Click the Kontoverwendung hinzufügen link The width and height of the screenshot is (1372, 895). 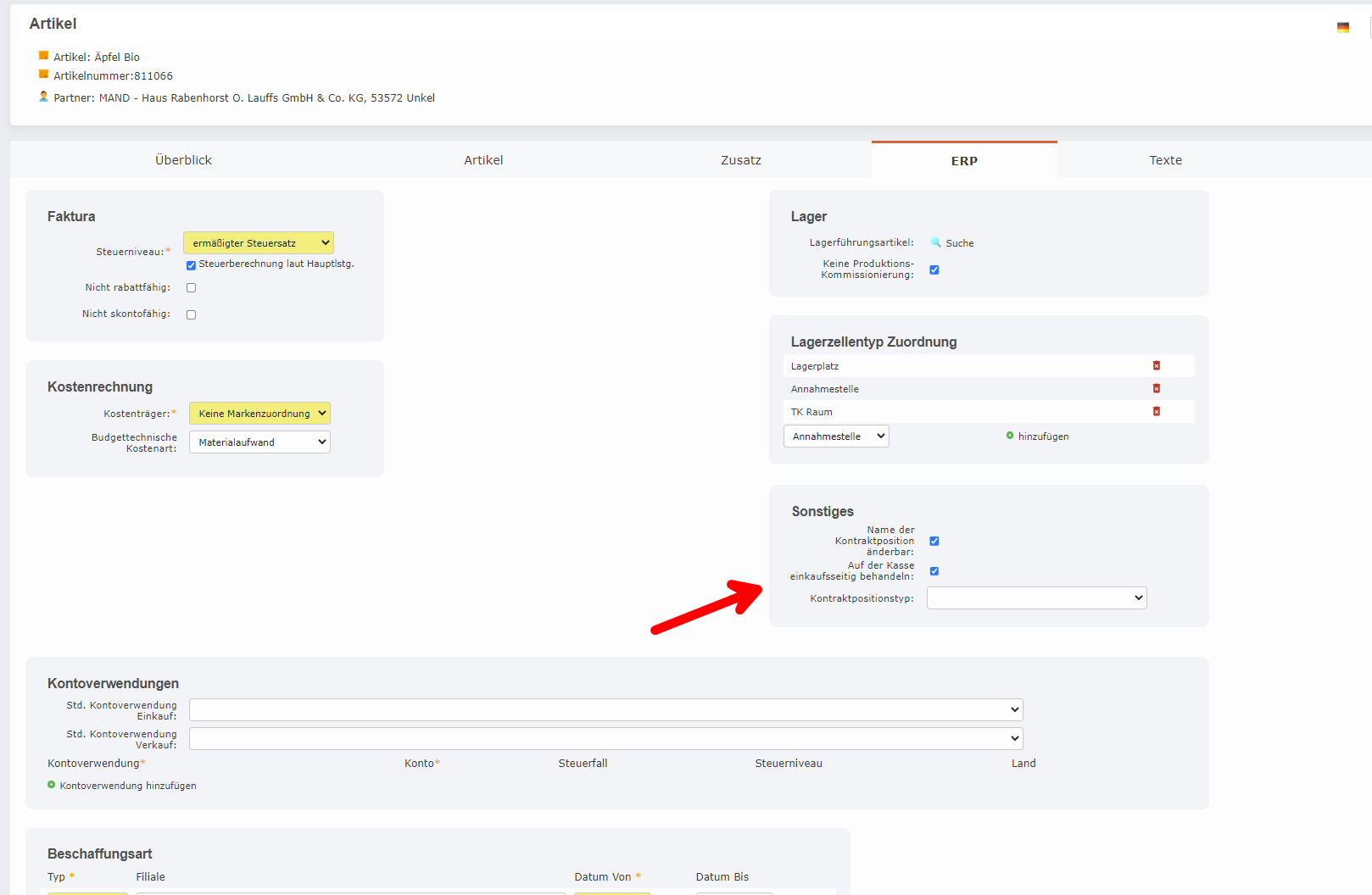click(x=128, y=786)
